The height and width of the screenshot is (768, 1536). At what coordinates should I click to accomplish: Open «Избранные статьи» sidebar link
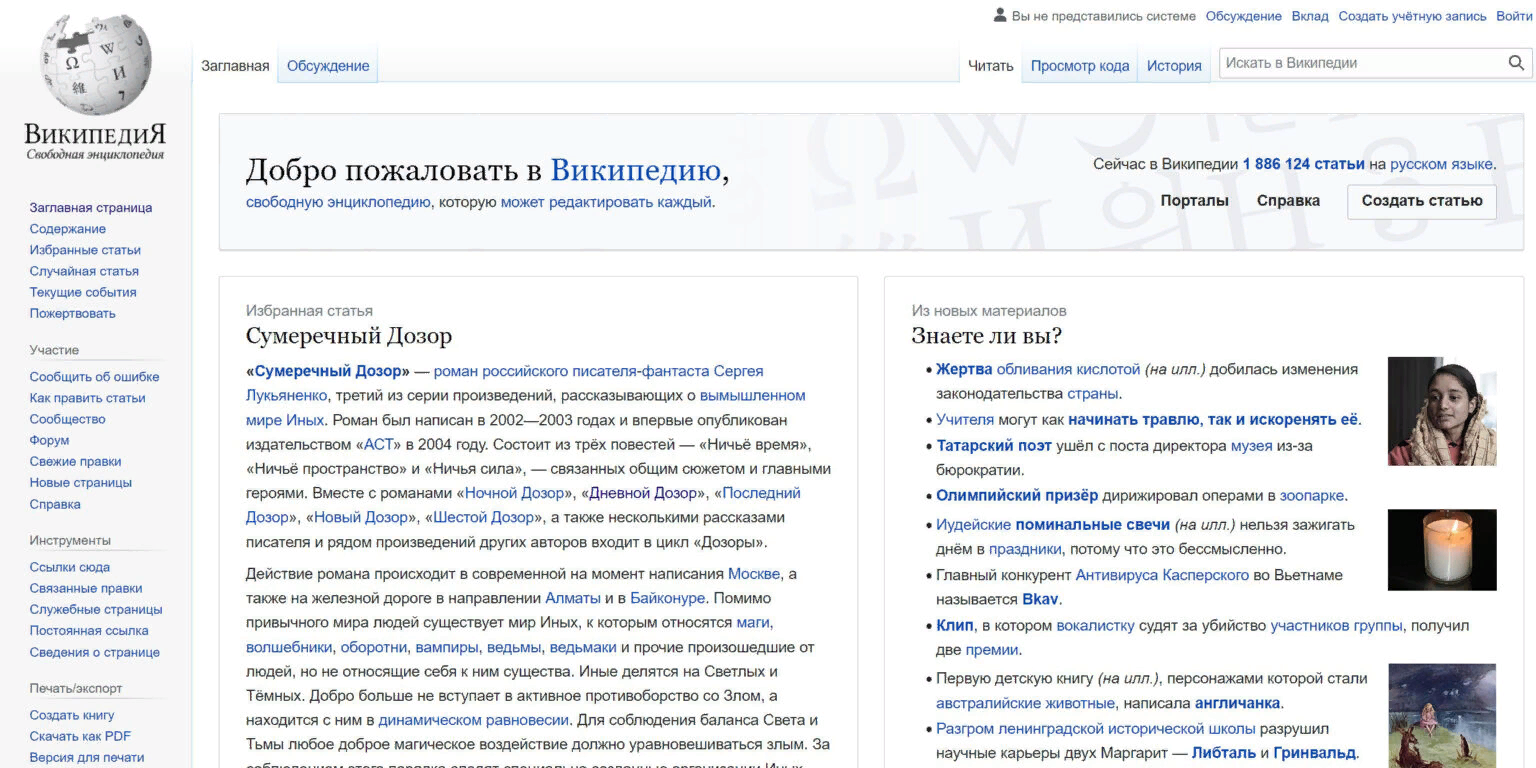click(x=85, y=250)
